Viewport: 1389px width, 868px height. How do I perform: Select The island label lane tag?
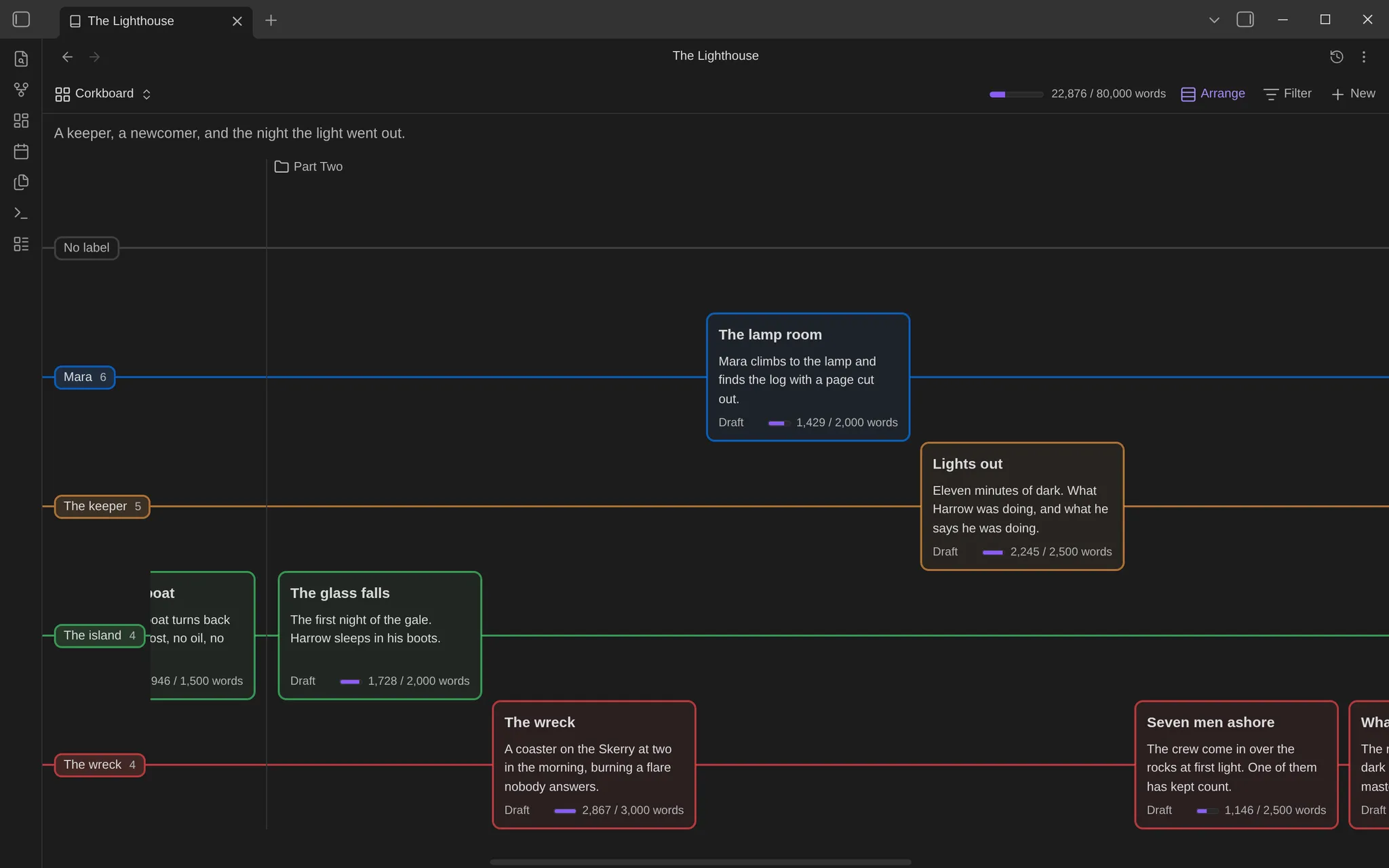[x=100, y=636]
